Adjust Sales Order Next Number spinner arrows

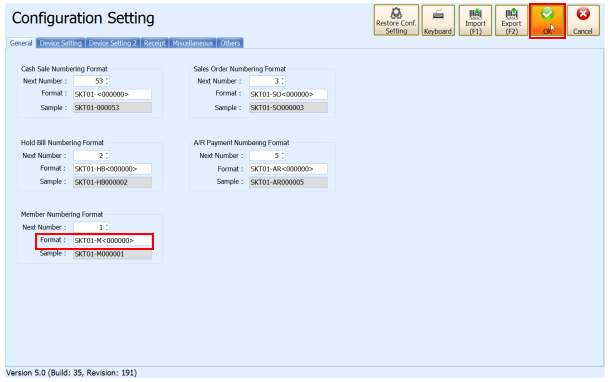283,81
